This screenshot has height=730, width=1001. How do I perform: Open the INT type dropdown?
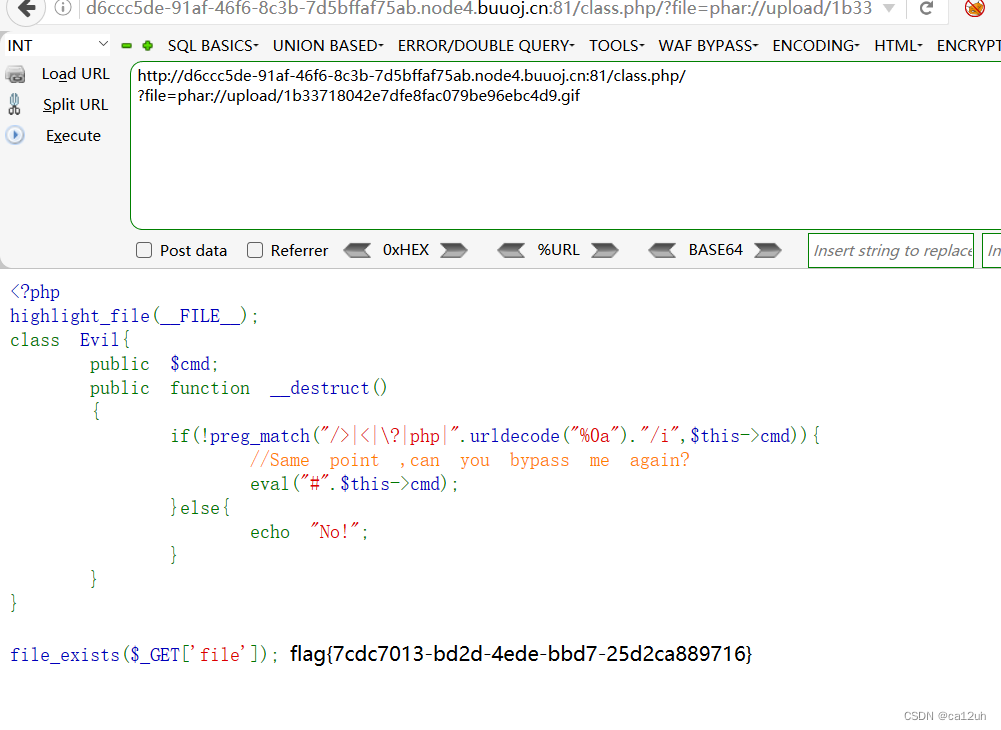57,45
